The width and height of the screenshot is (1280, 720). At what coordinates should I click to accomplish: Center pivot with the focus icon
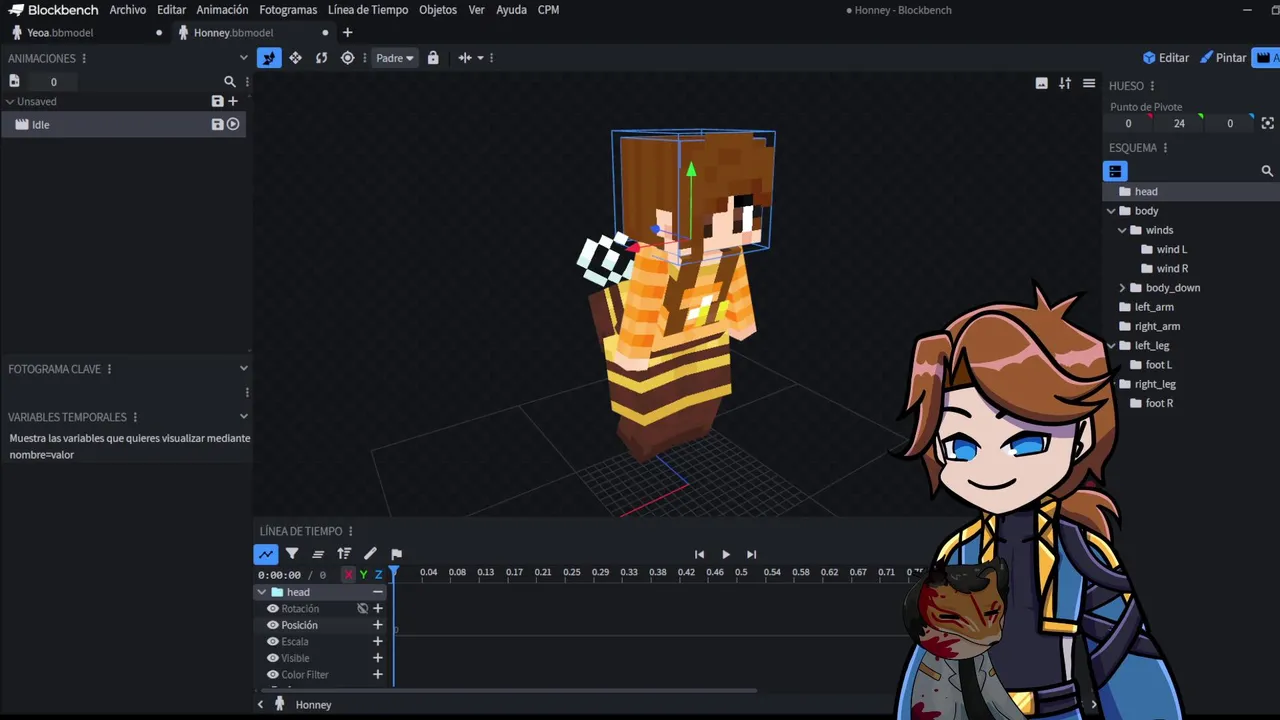[1268, 124]
